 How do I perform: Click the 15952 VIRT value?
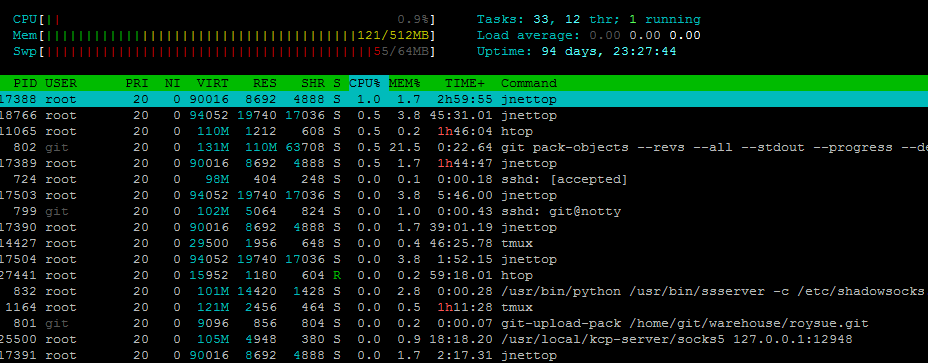pos(208,275)
